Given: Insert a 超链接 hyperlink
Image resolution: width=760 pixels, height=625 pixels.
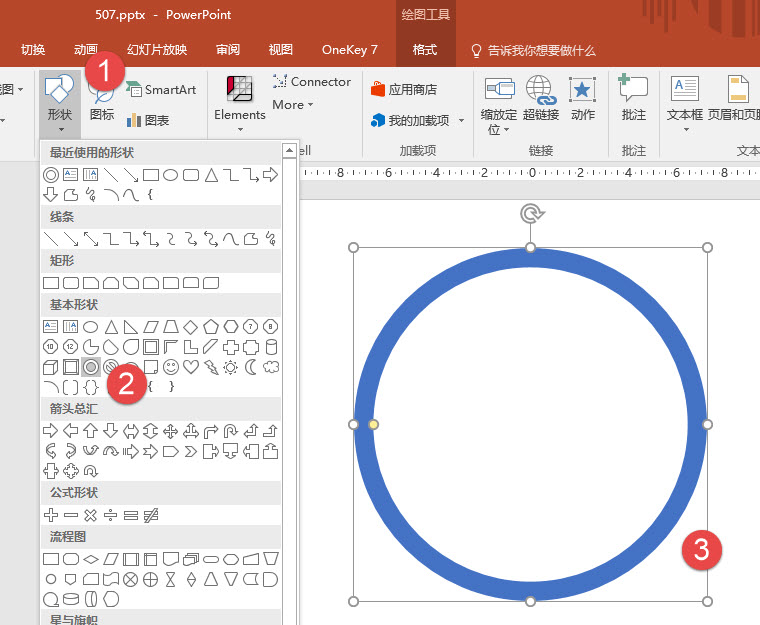Looking at the screenshot, I should coord(541,98).
